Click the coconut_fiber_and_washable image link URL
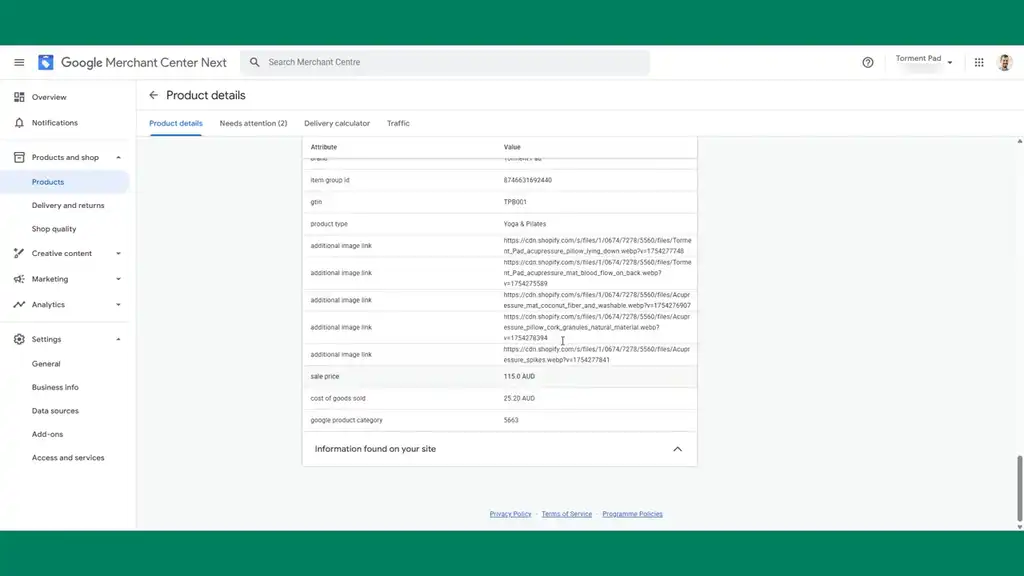Image resolution: width=1024 pixels, height=576 pixels. pyautogui.click(x=597, y=300)
